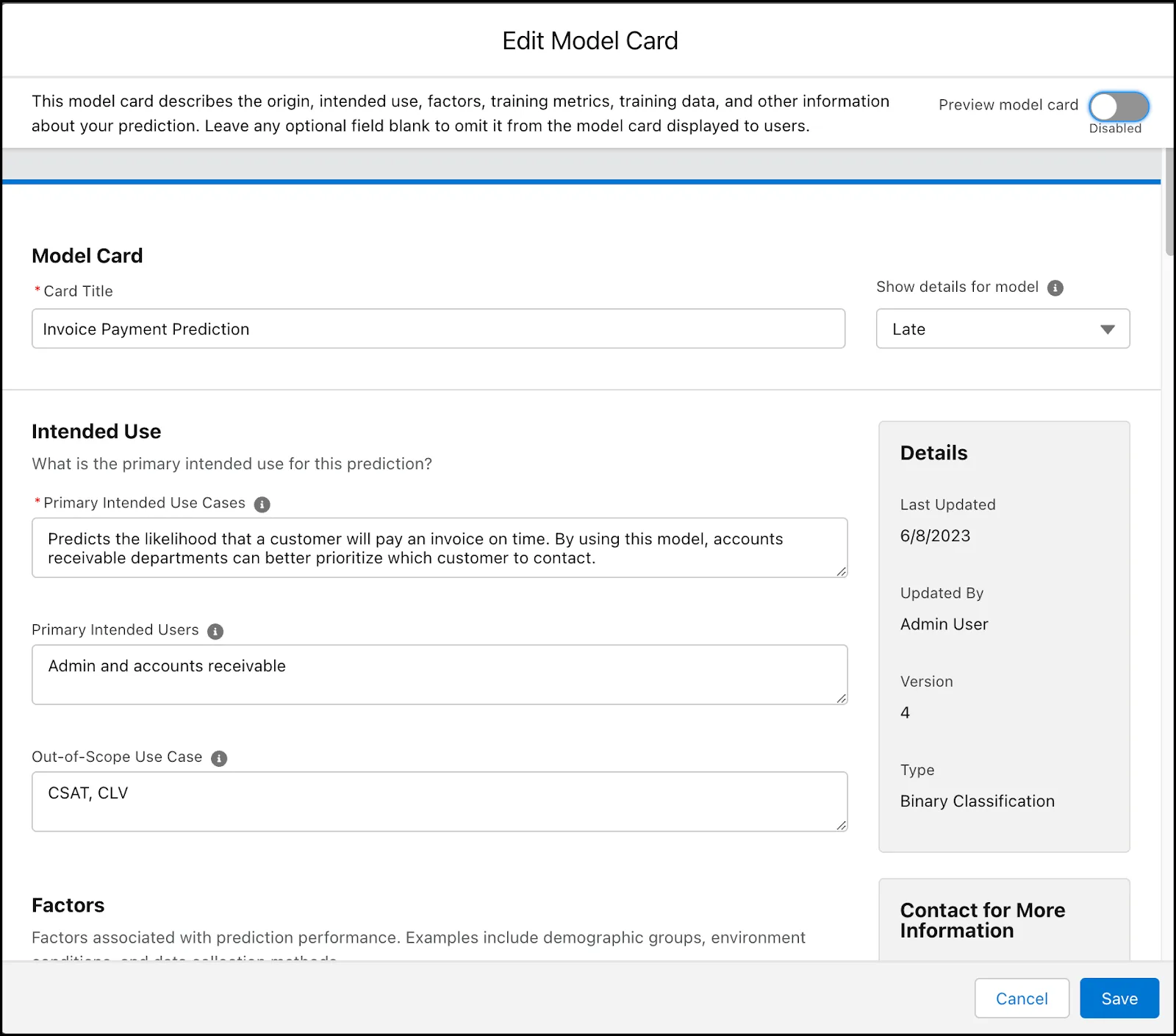Click the vertical scrollbar thumb
The height and width of the screenshot is (1036, 1176).
click(x=1169, y=202)
